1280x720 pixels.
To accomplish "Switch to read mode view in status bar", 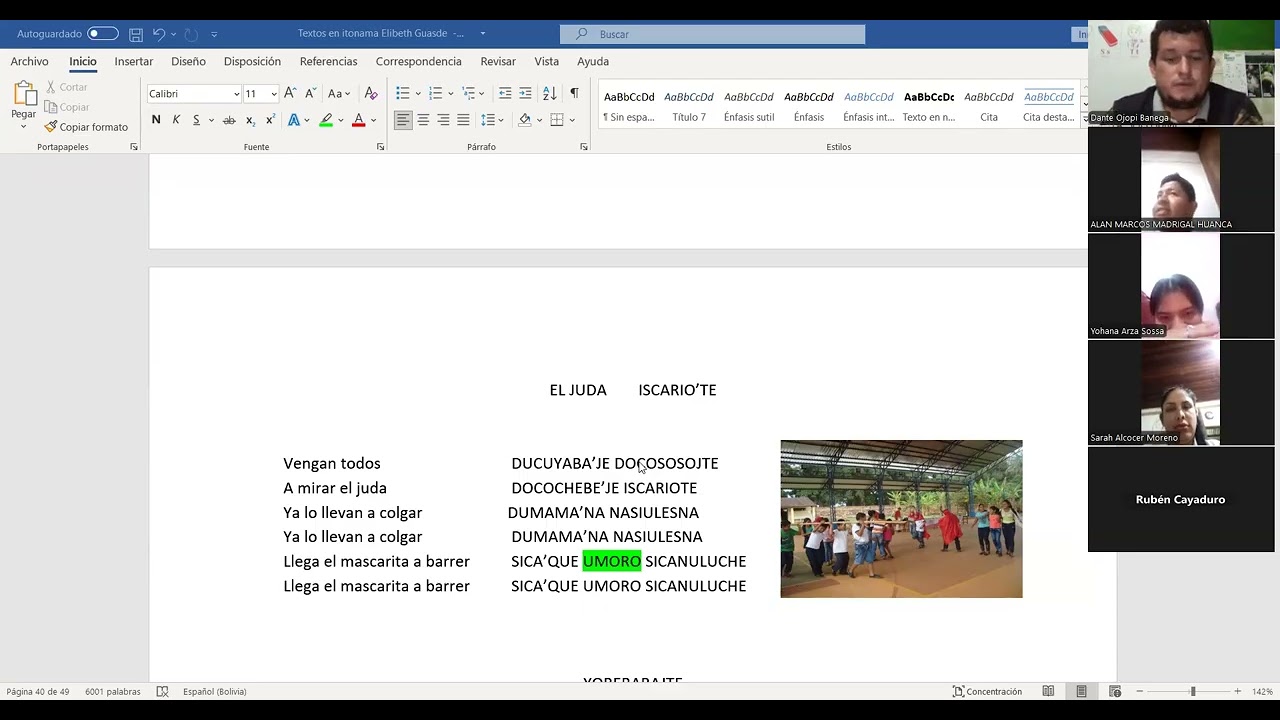I will (1048, 691).
